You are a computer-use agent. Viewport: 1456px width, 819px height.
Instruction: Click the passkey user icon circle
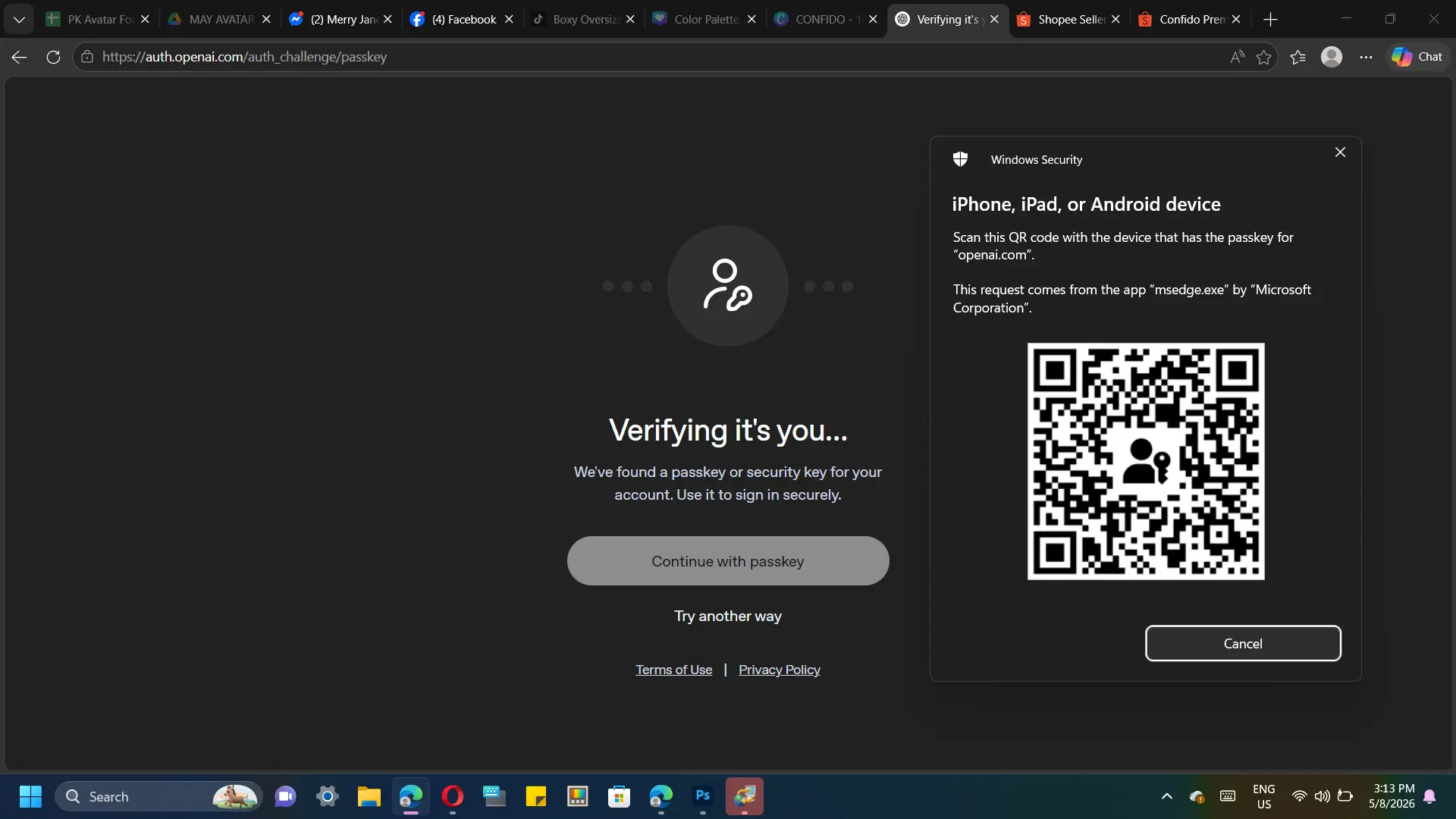728,286
